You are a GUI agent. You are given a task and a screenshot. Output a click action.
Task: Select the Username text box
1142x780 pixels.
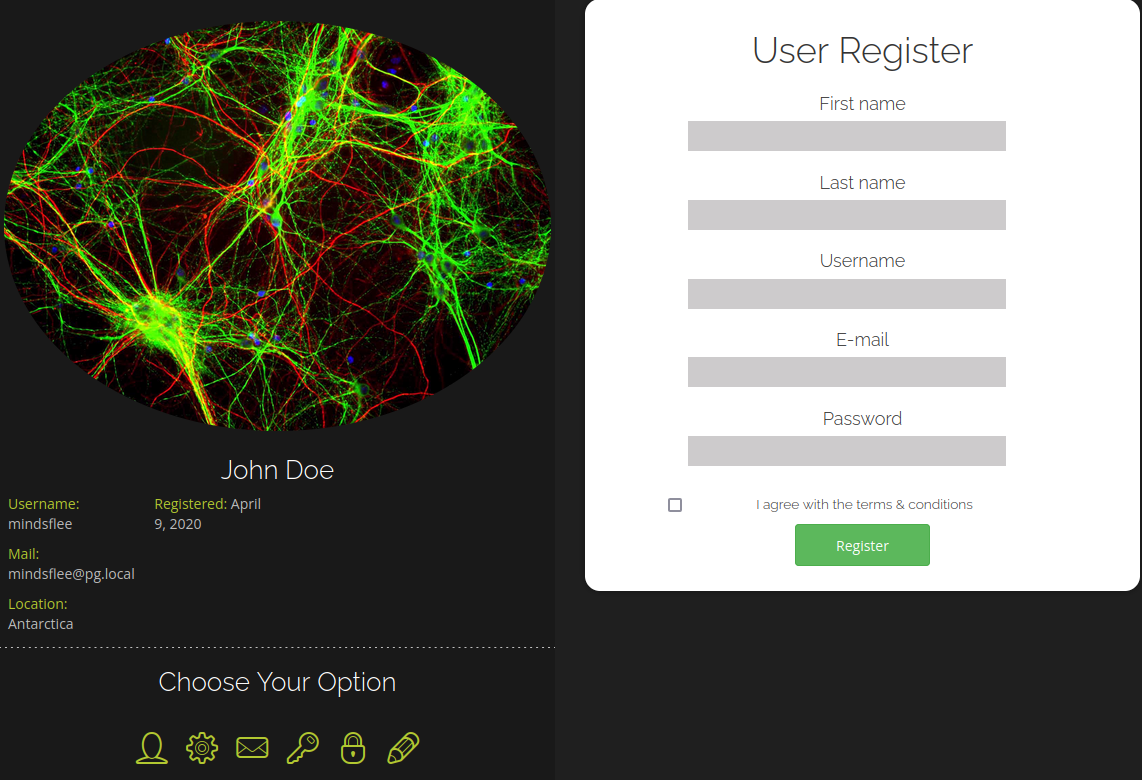(x=846, y=294)
